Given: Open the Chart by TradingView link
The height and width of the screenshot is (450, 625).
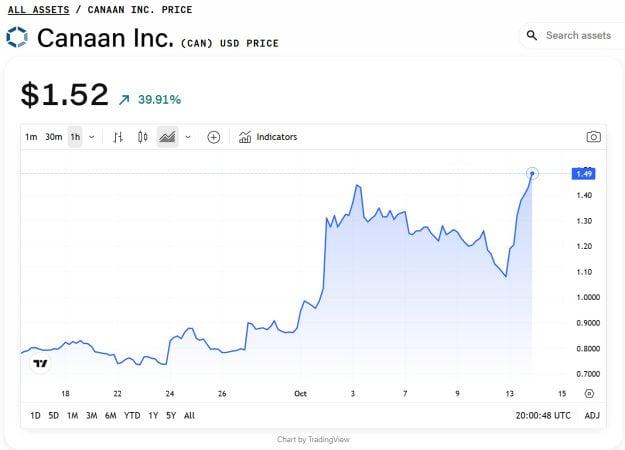Looking at the screenshot, I should coord(313,439).
